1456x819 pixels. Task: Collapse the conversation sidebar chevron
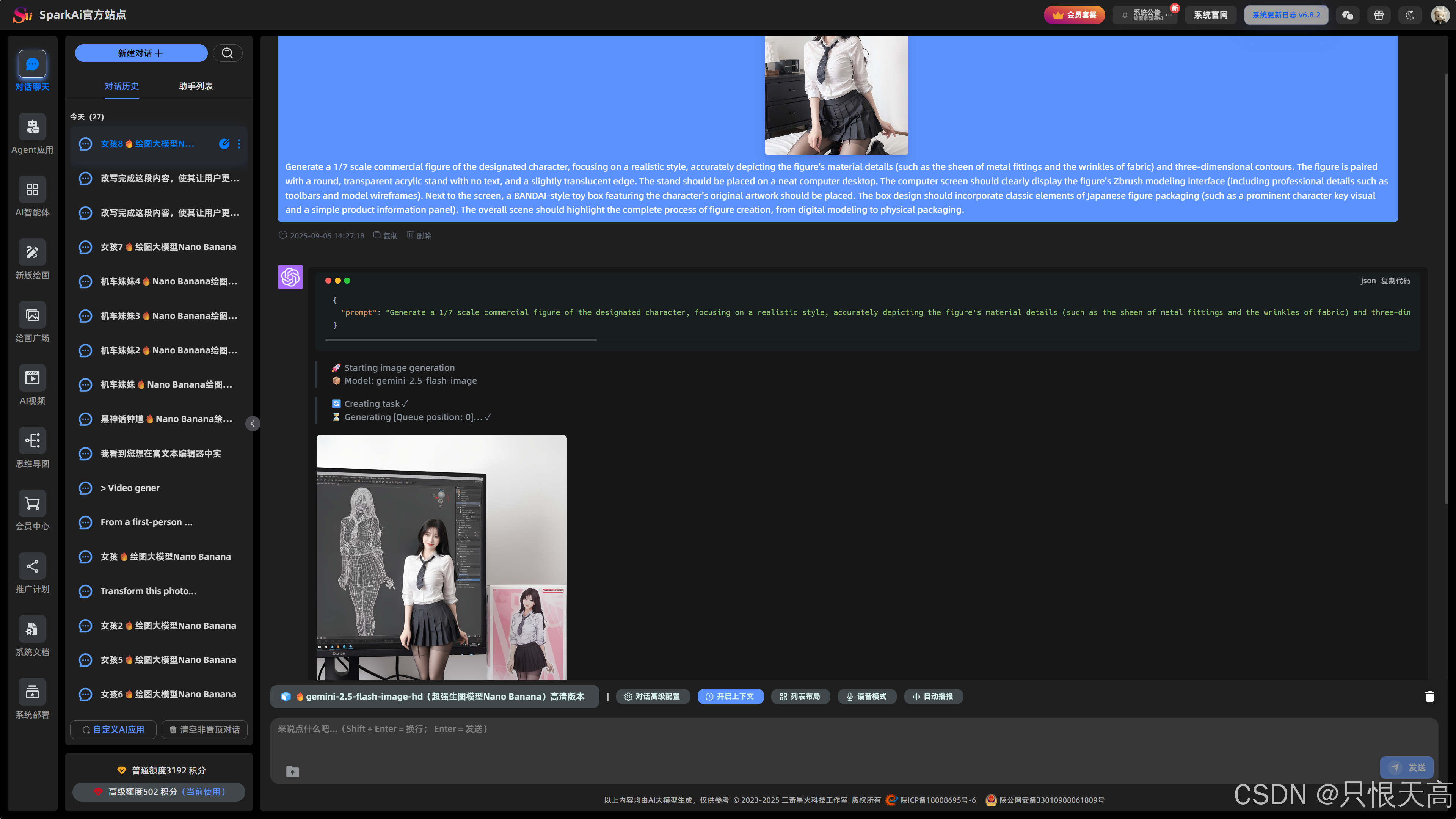point(253,424)
